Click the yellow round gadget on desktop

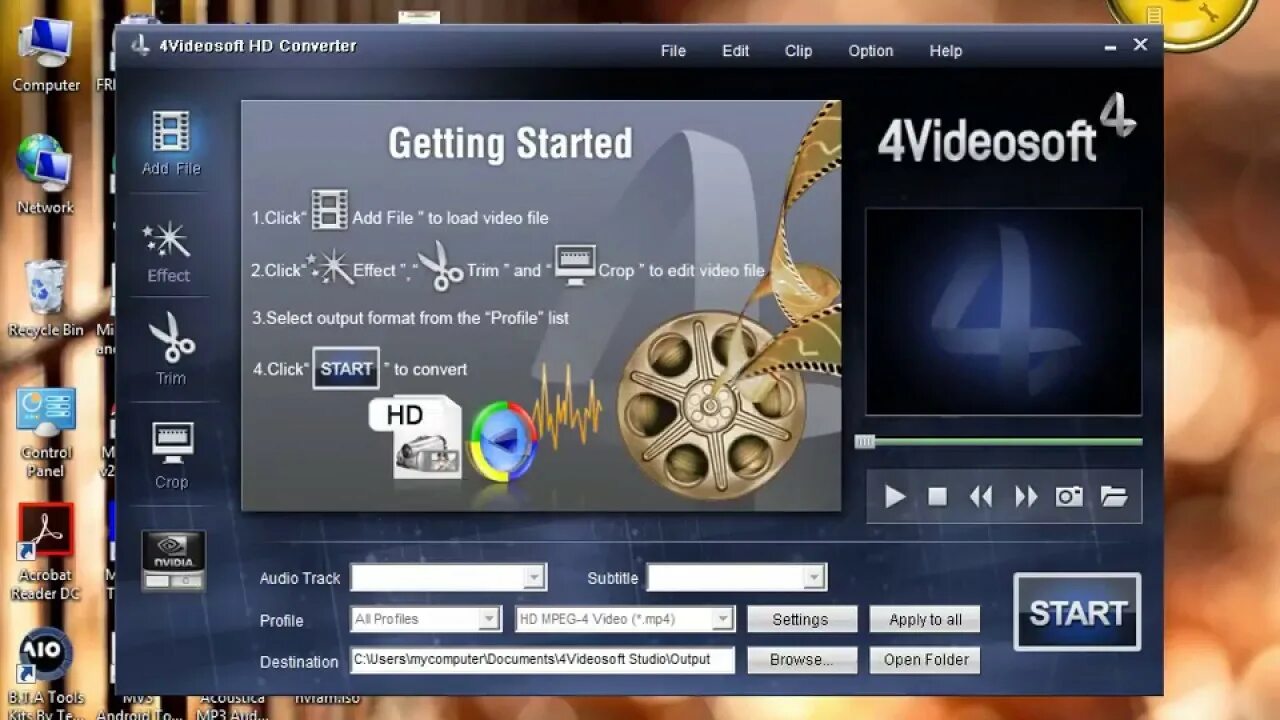point(1182,18)
